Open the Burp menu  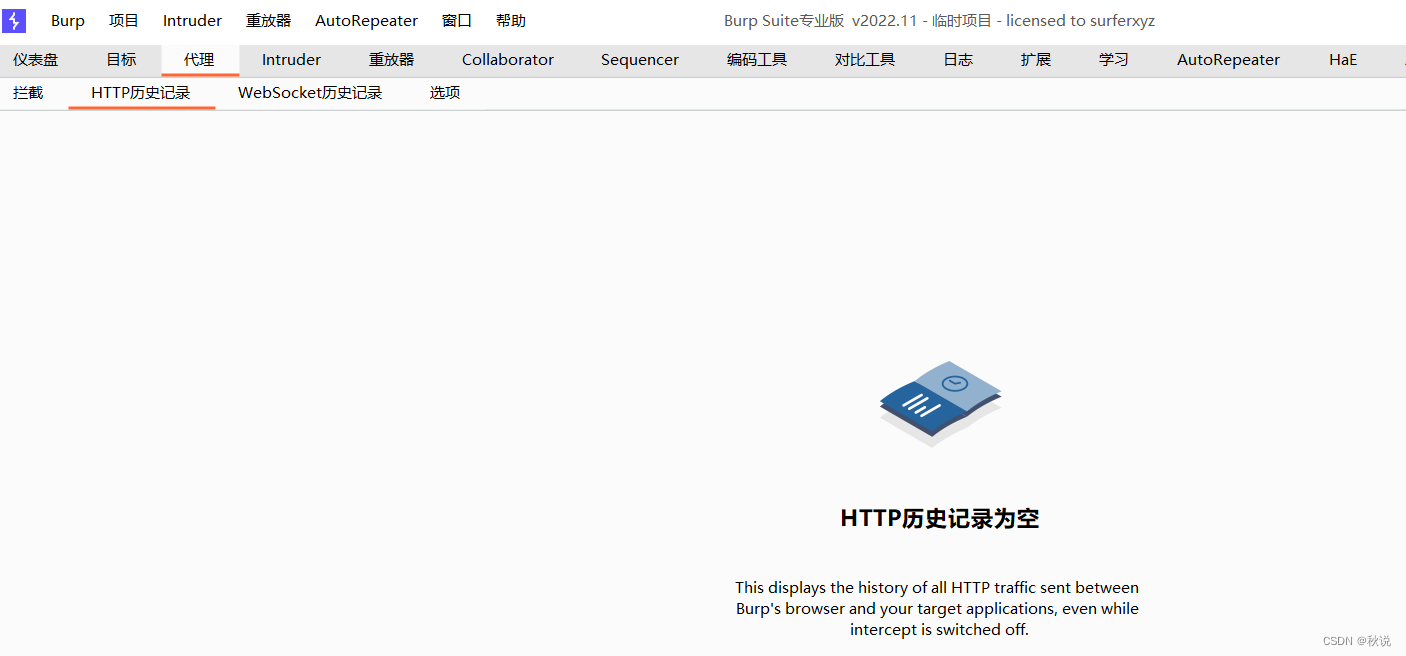(x=68, y=21)
